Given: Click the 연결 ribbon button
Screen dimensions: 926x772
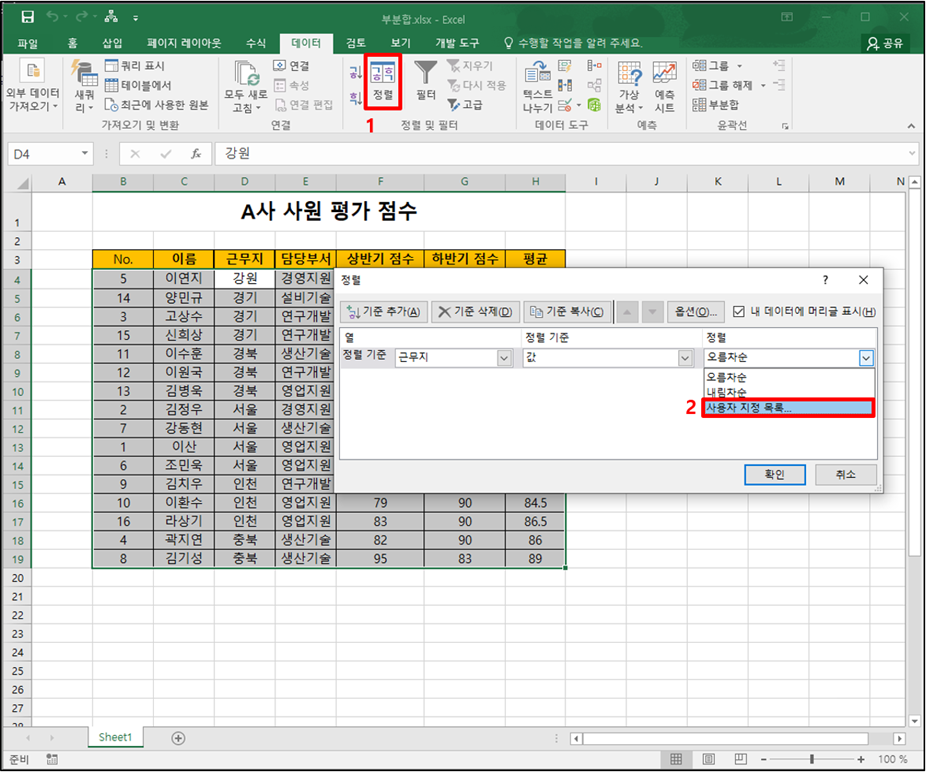Looking at the screenshot, I should pyautogui.click(x=291, y=66).
